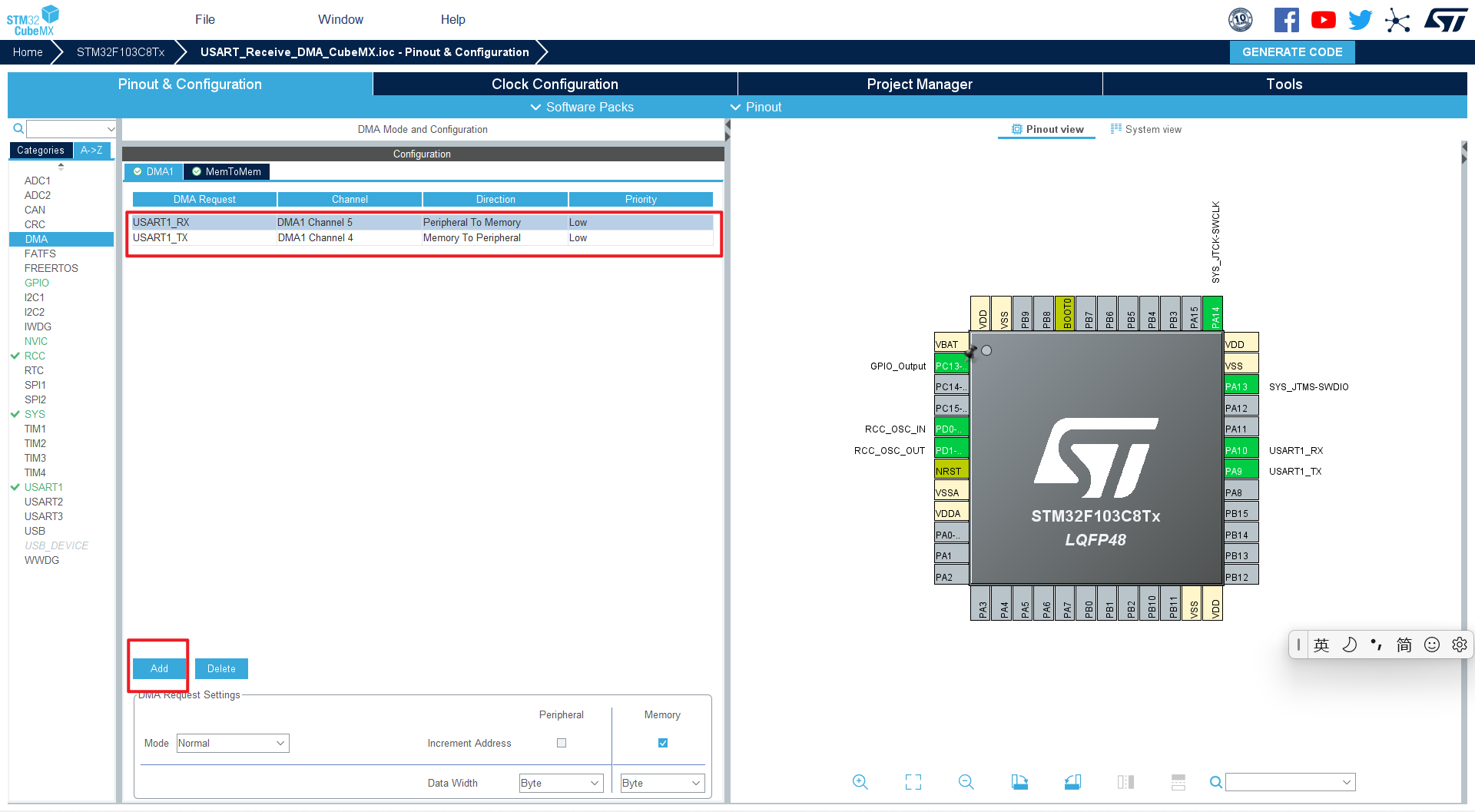Open the pin search combo box
Screen dimensions: 1475x812
[1291, 782]
